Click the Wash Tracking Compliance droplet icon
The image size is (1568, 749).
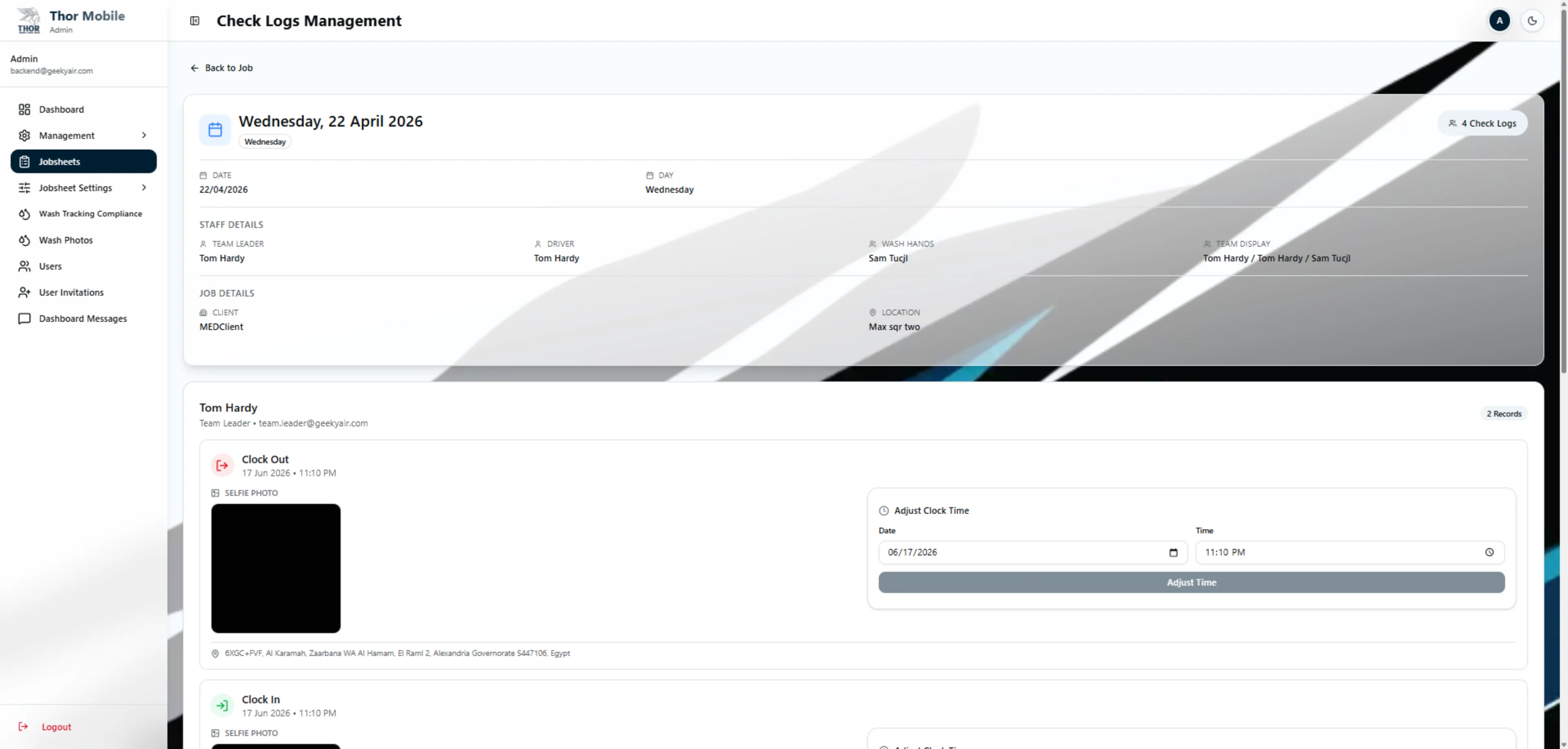click(24, 214)
